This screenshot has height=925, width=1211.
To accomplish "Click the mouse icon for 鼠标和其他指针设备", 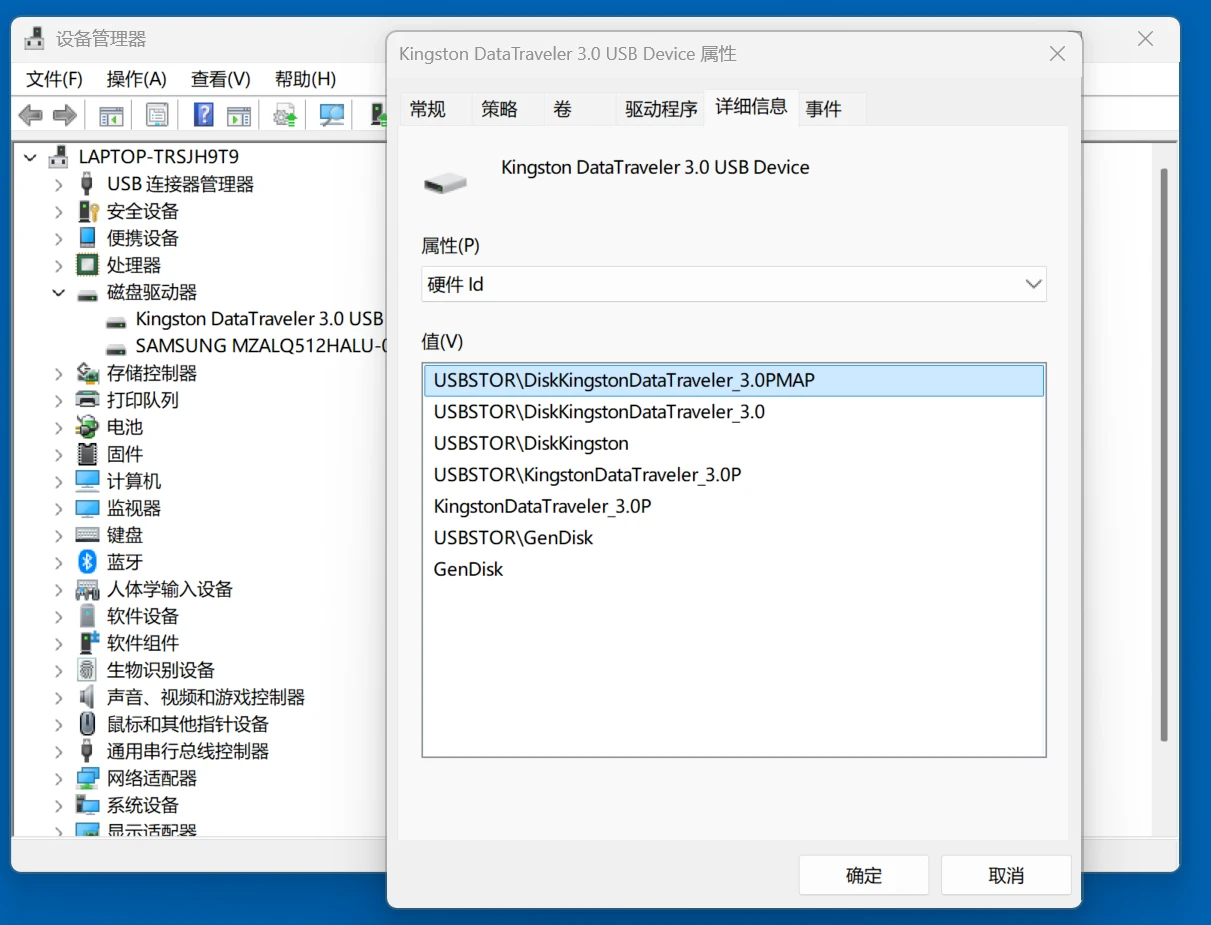I will 88,724.
